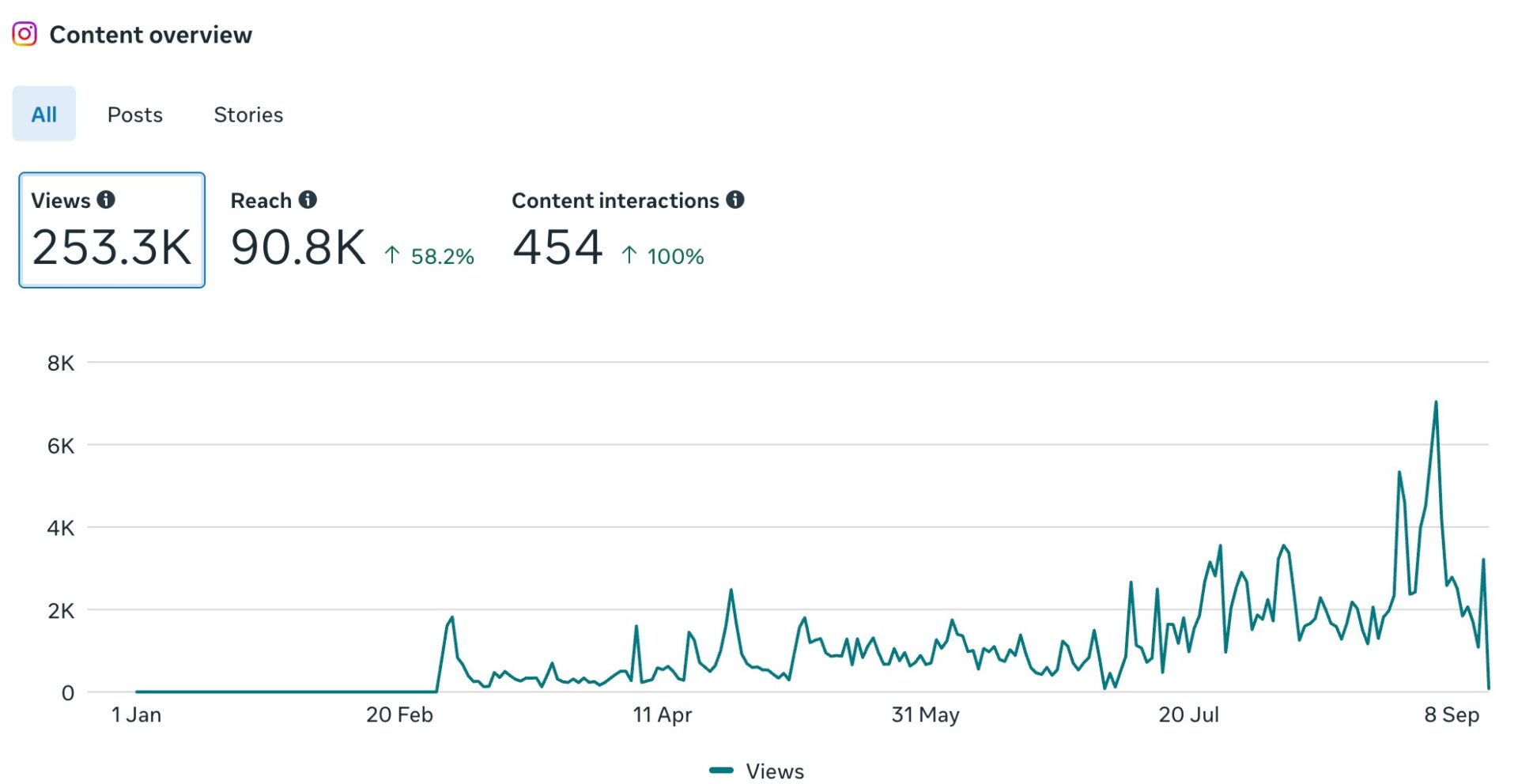1518x784 pixels.
Task: Click the 20 Jul x-axis date label
Action: click(x=1188, y=714)
